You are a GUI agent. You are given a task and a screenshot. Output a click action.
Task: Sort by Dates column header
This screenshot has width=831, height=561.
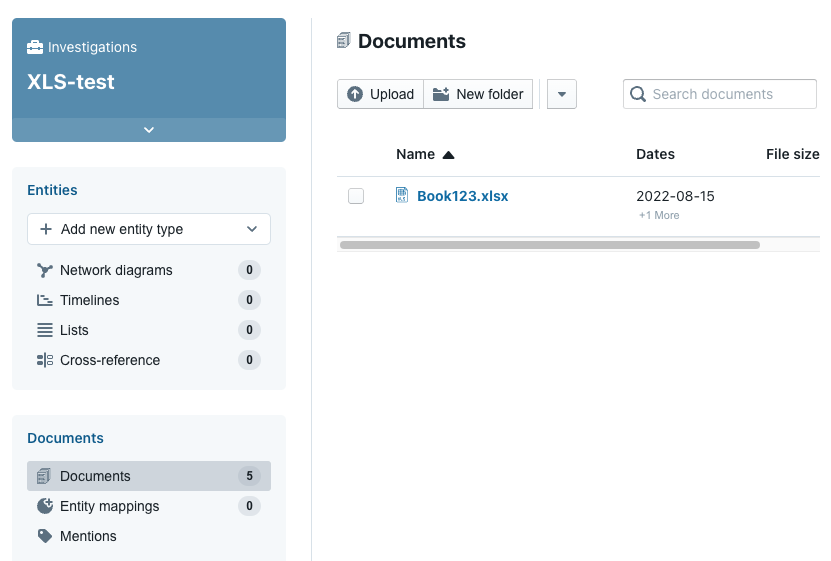pyautogui.click(x=656, y=154)
